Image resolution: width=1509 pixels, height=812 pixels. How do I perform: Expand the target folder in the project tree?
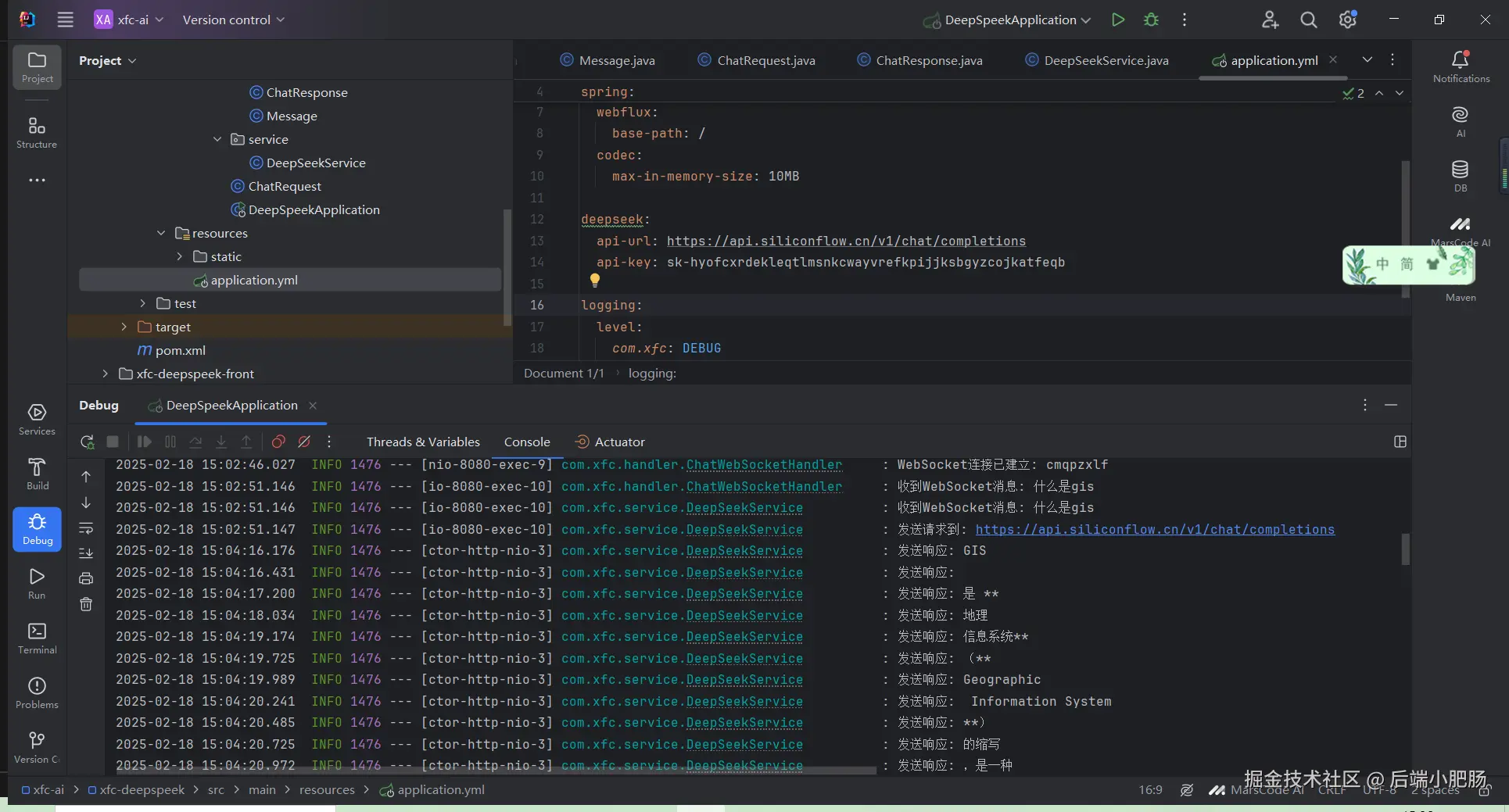[124, 327]
